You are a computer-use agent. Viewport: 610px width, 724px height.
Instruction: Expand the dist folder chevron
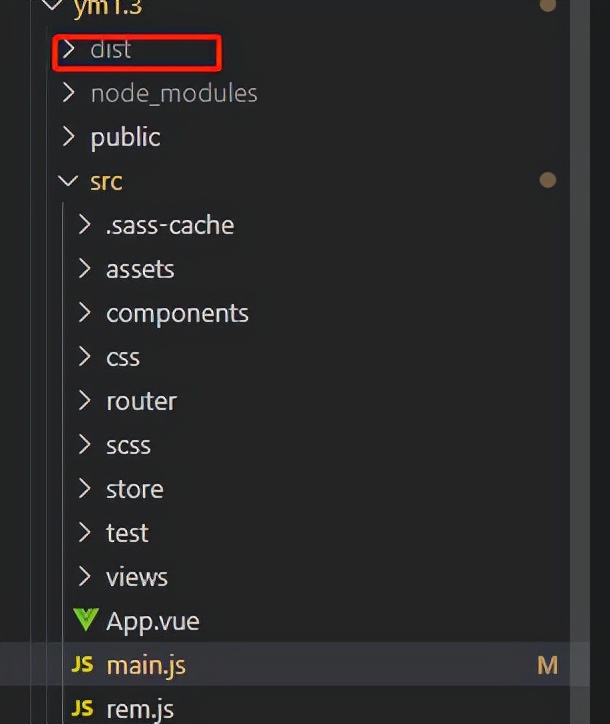pos(68,49)
